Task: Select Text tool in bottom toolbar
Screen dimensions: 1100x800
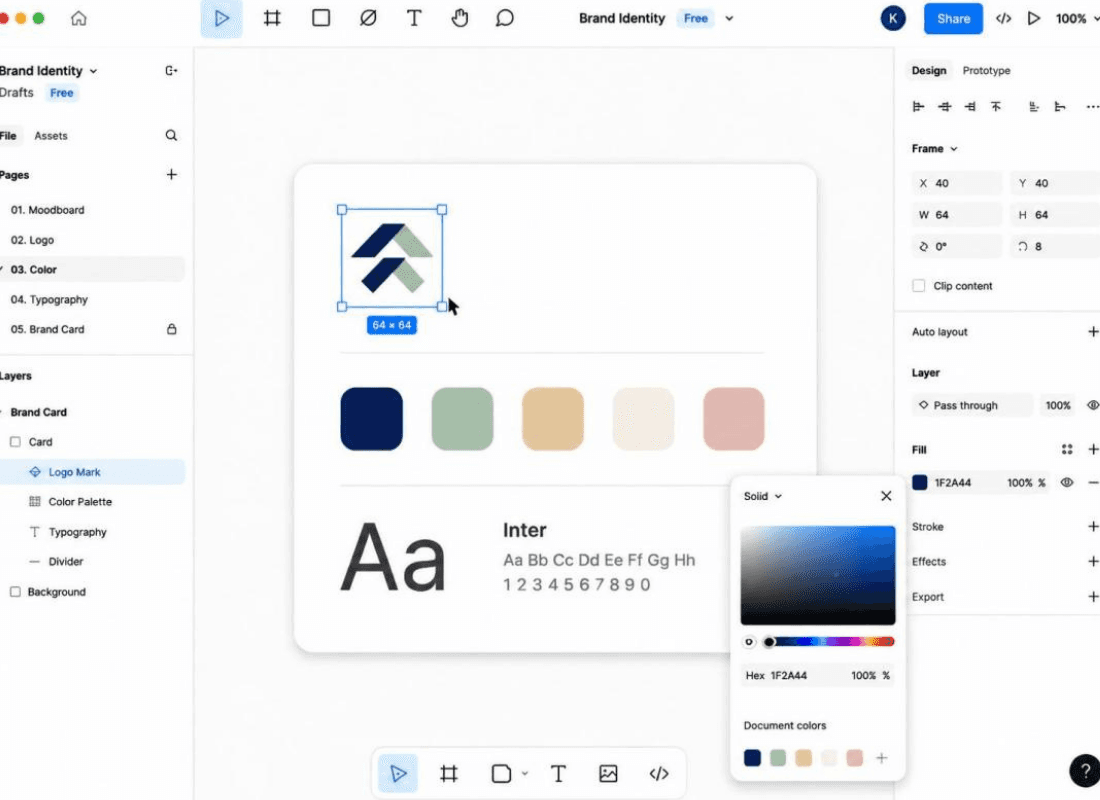Action: click(x=558, y=773)
